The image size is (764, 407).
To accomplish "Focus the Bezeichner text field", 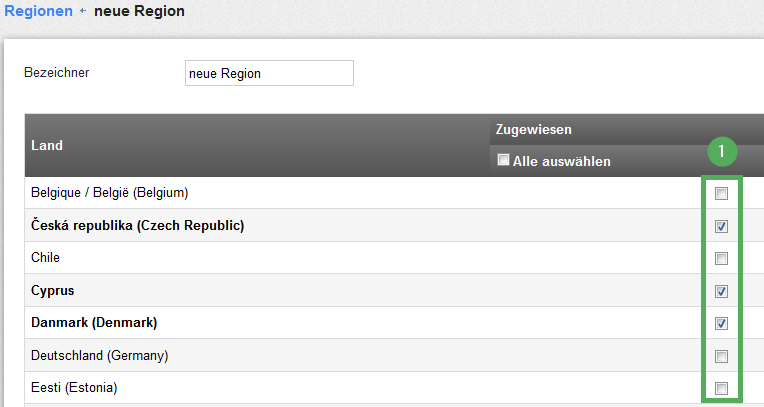I will pyautogui.click(x=269, y=73).
